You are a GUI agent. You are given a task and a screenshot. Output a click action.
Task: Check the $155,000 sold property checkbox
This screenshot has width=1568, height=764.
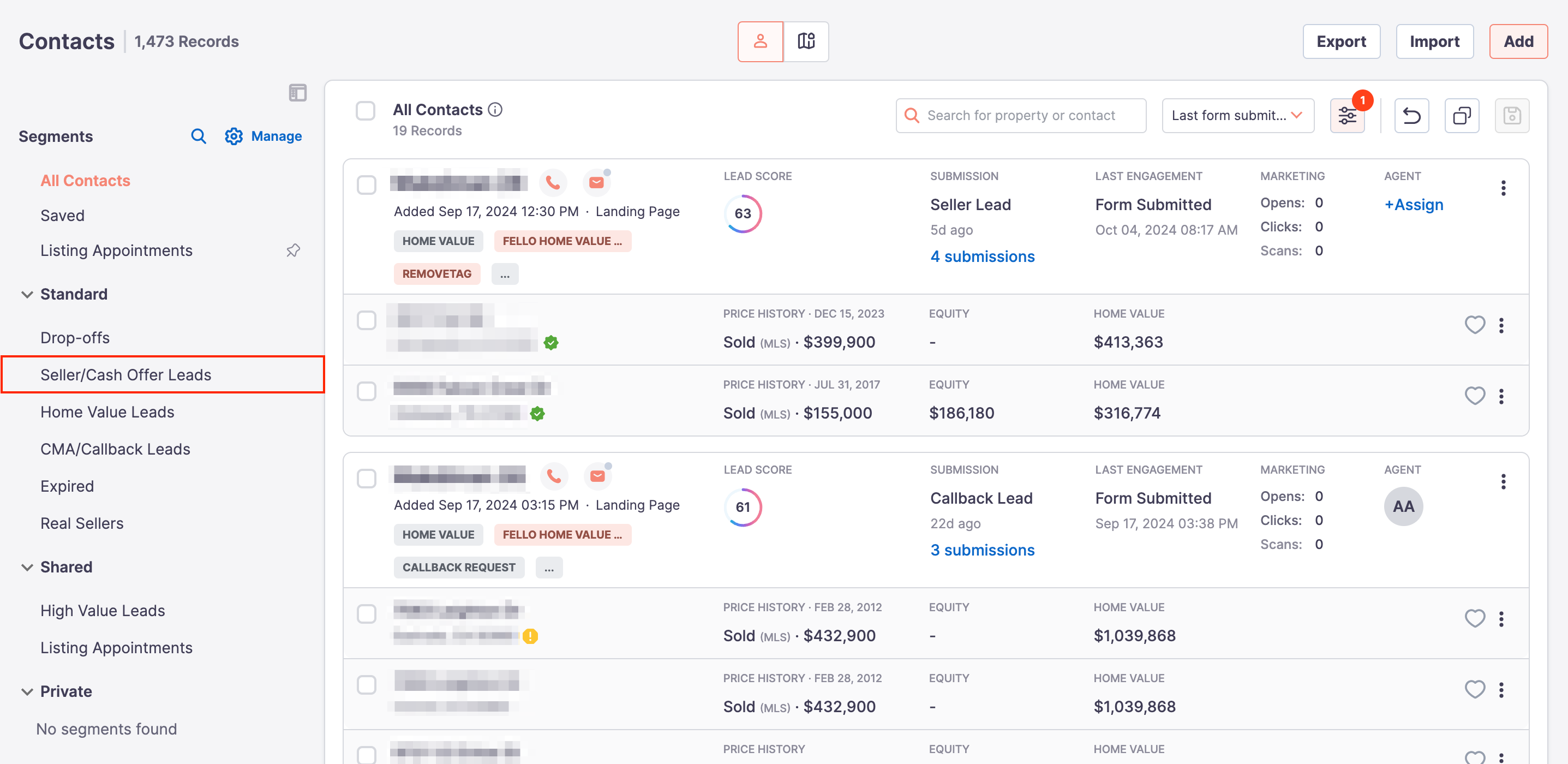click(x=367, y=391)
